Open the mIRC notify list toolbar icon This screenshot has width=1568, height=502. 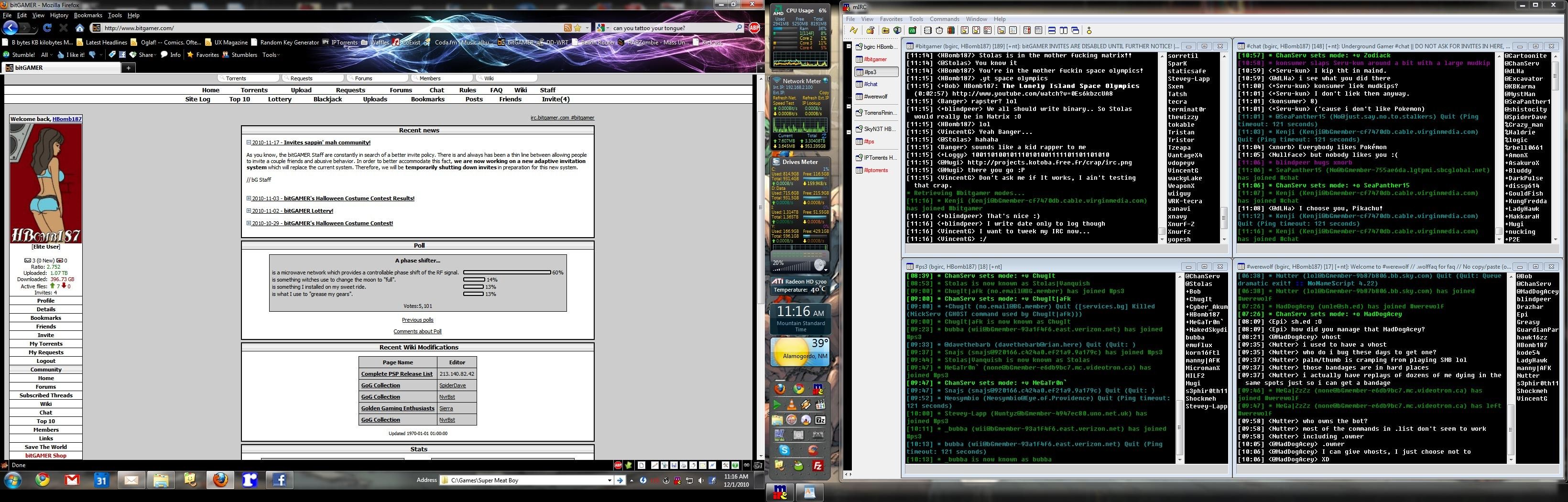pos(1026,31)
